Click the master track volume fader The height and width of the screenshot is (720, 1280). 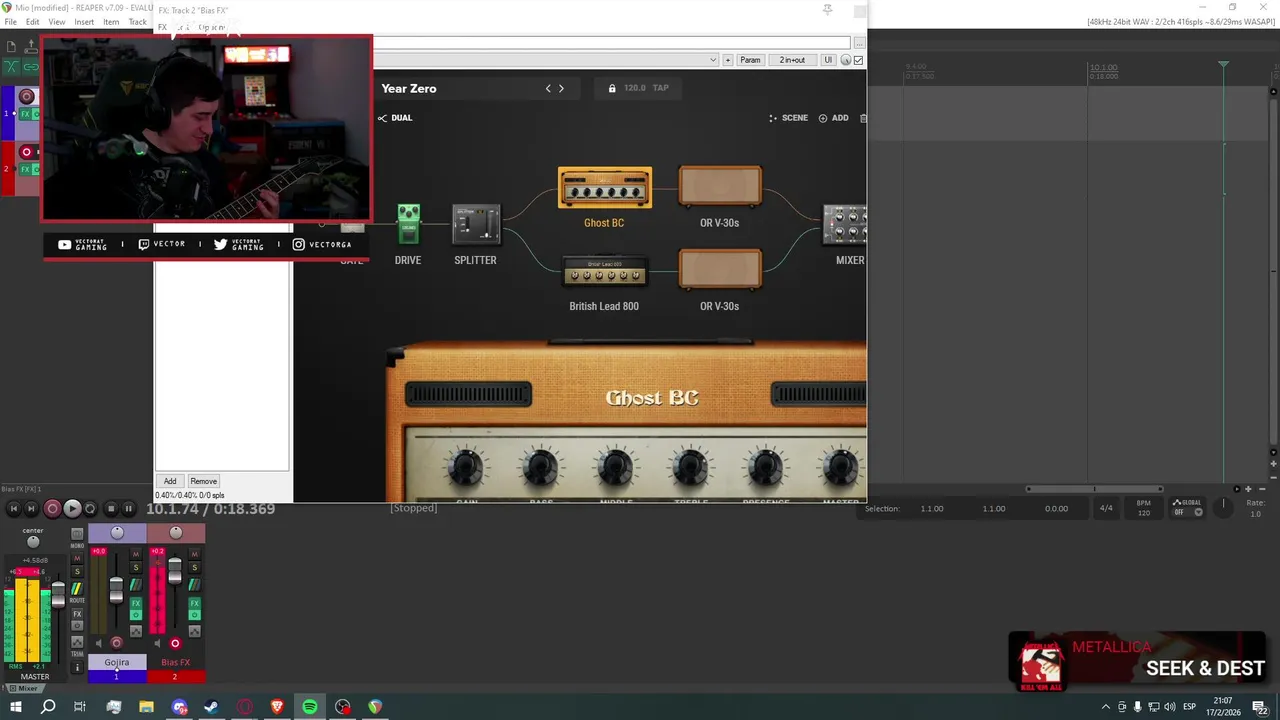(58, 595)
